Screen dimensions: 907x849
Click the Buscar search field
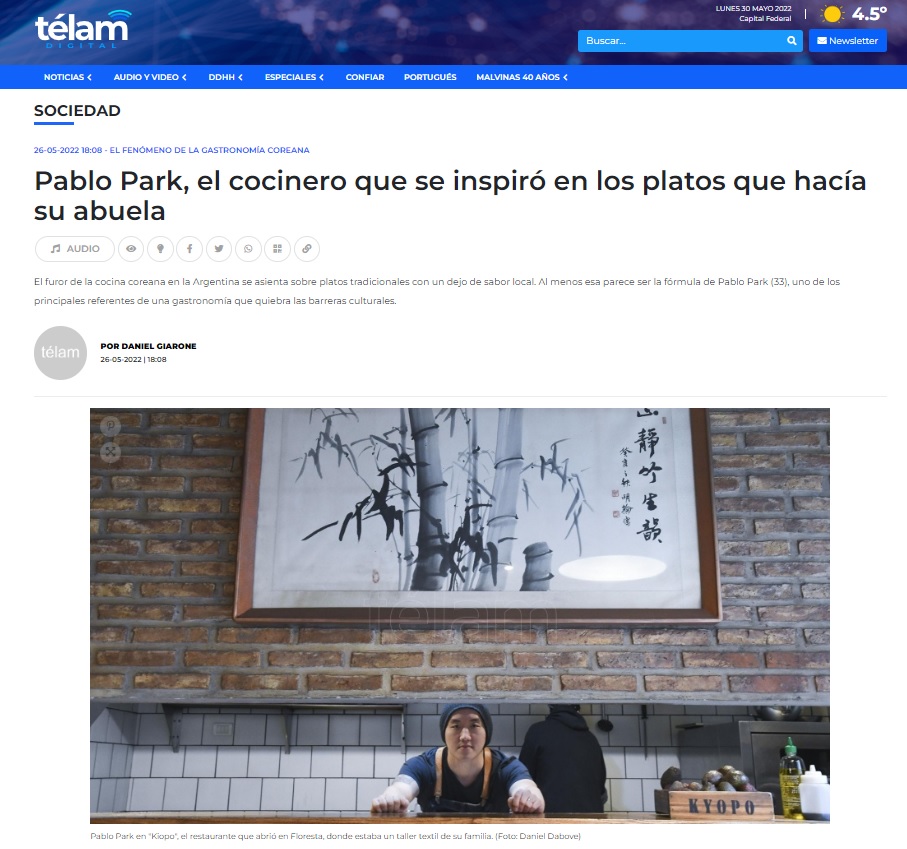[683, 40]
